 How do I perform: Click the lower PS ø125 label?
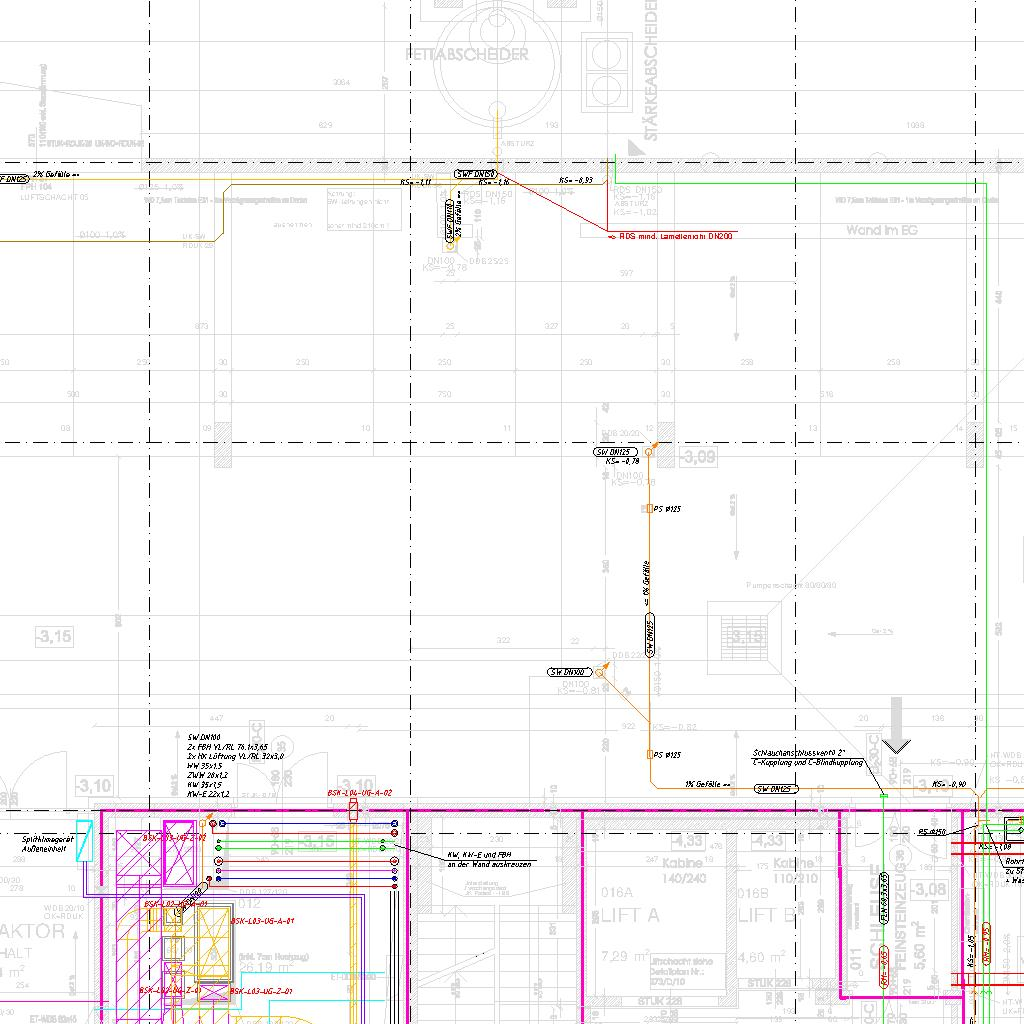tap(667, 755)
